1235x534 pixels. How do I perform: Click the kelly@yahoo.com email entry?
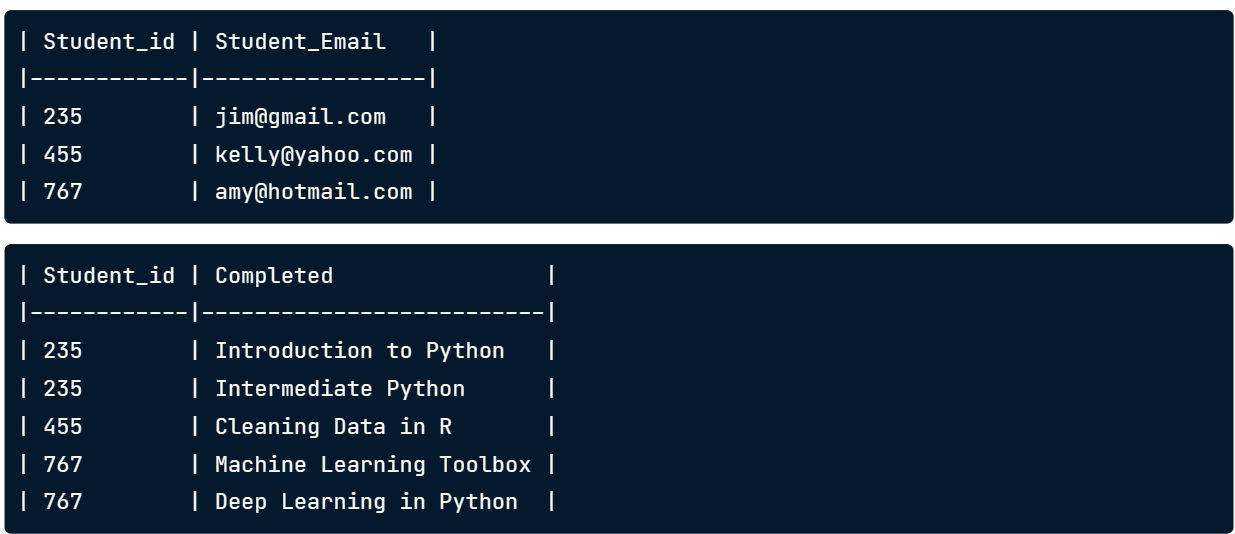313,155
